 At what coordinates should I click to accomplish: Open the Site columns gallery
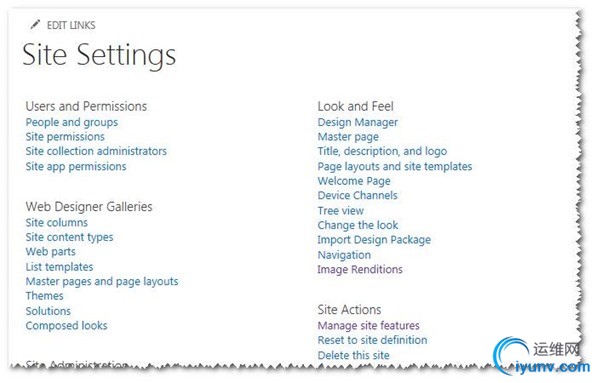(x=57, y=223)
